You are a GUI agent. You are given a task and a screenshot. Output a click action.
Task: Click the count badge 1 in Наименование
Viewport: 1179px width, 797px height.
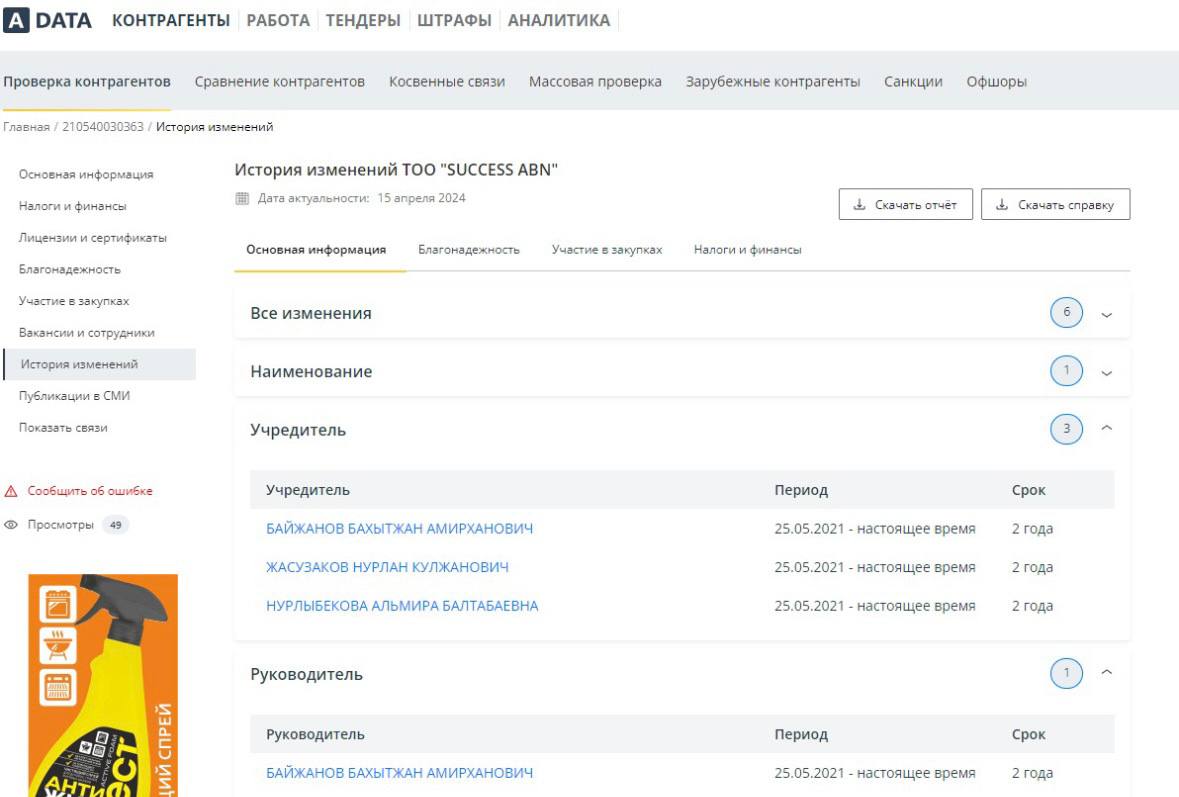1066,371
